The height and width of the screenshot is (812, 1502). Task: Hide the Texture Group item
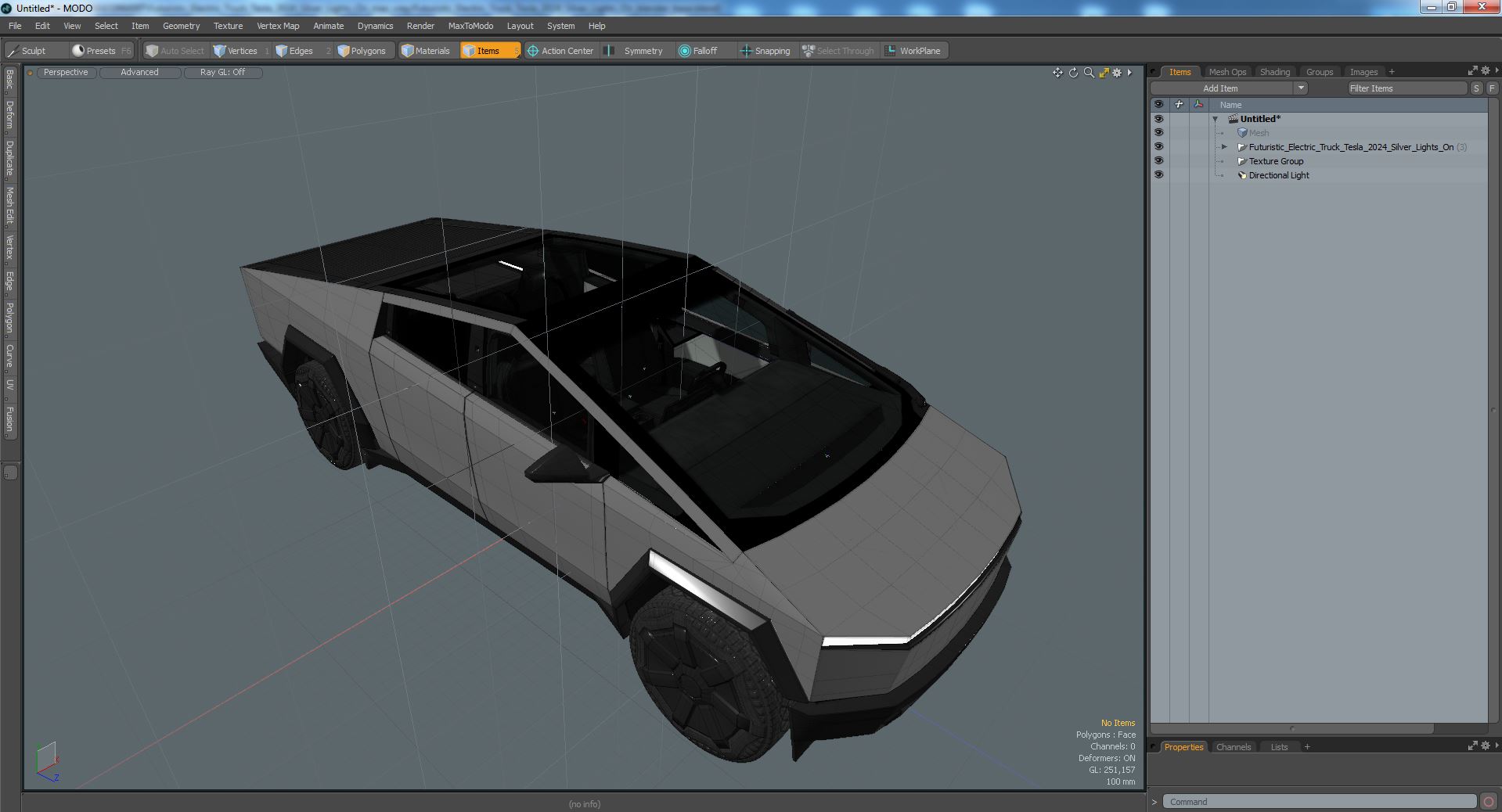[x=1158, y=161]
